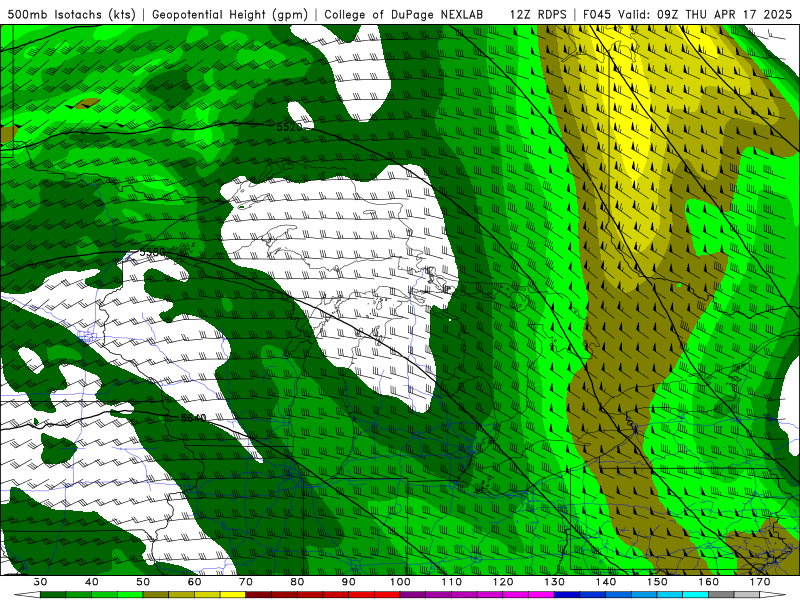Click the dark blue swatch starting at 130
The image size is (800, 600).
click(x=567, y=595)
